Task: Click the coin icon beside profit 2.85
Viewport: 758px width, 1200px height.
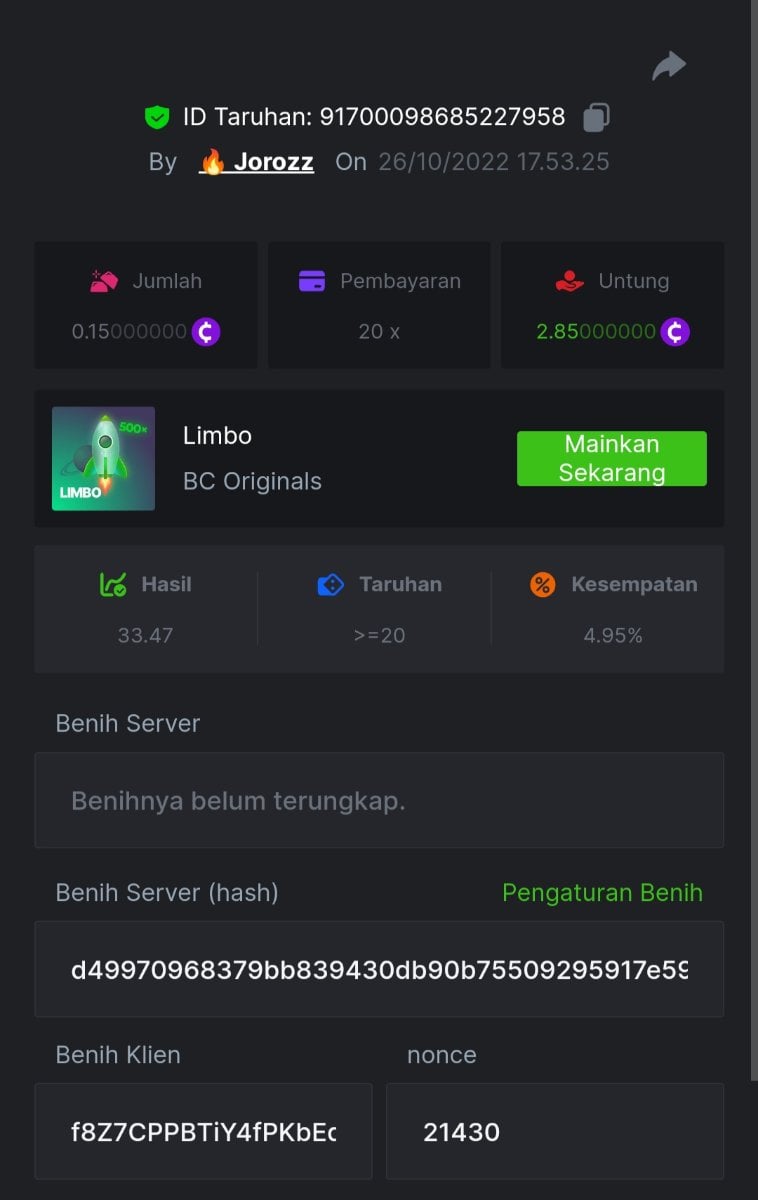Action: pos(675,331)
